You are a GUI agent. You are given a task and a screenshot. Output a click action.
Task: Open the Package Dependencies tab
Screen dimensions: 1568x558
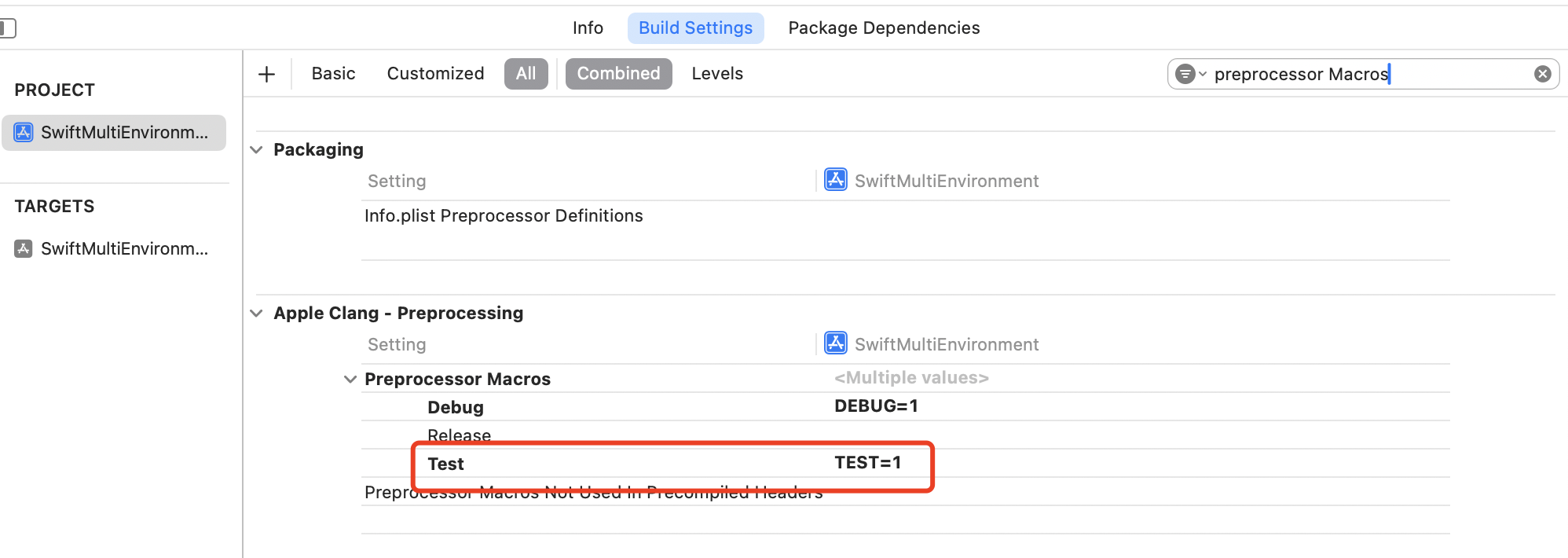click(884, 28)
